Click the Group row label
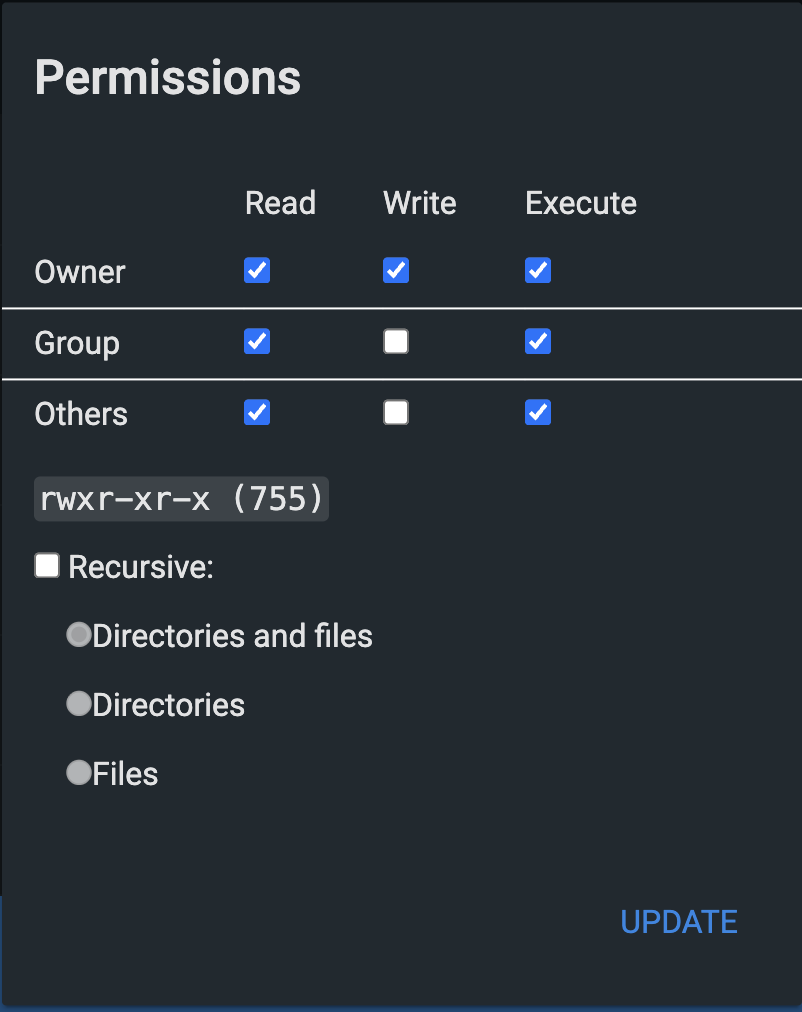 (x=77, y=343)
